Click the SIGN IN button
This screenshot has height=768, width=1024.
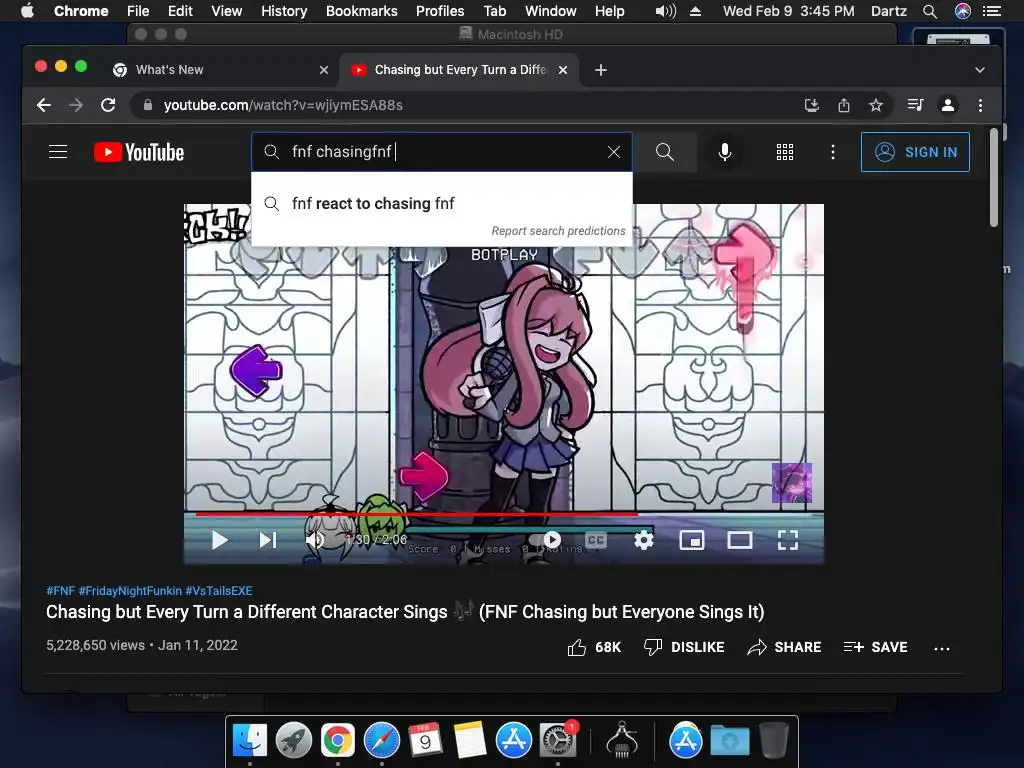(x=915, y=152)
